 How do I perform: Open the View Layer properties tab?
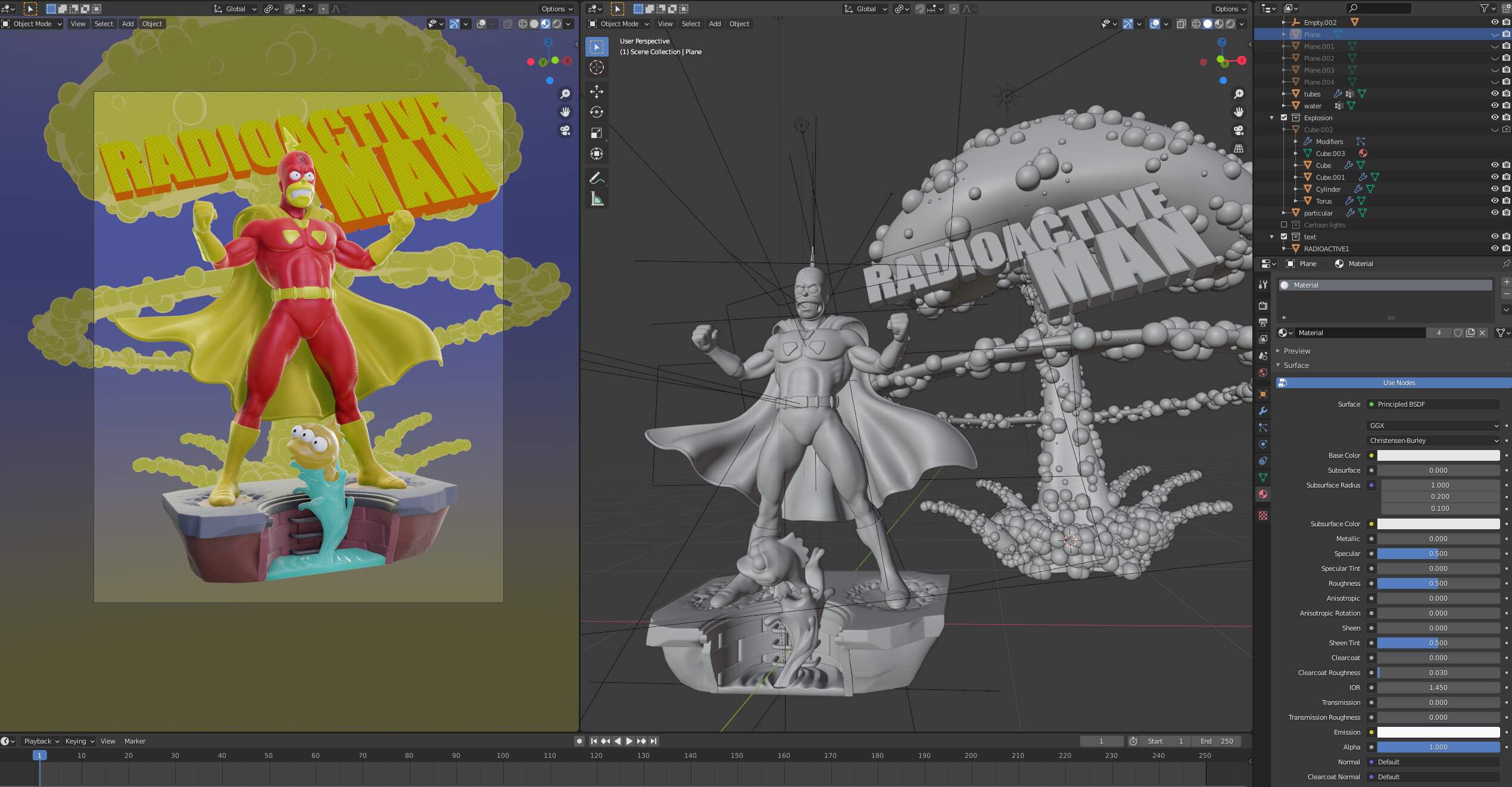(x=1263, y=339)
